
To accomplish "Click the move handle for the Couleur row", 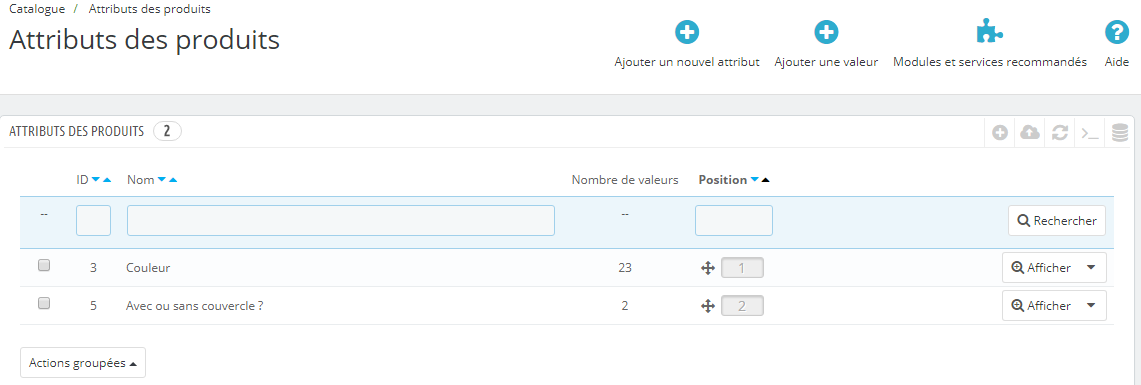I will tap(707, 268).
